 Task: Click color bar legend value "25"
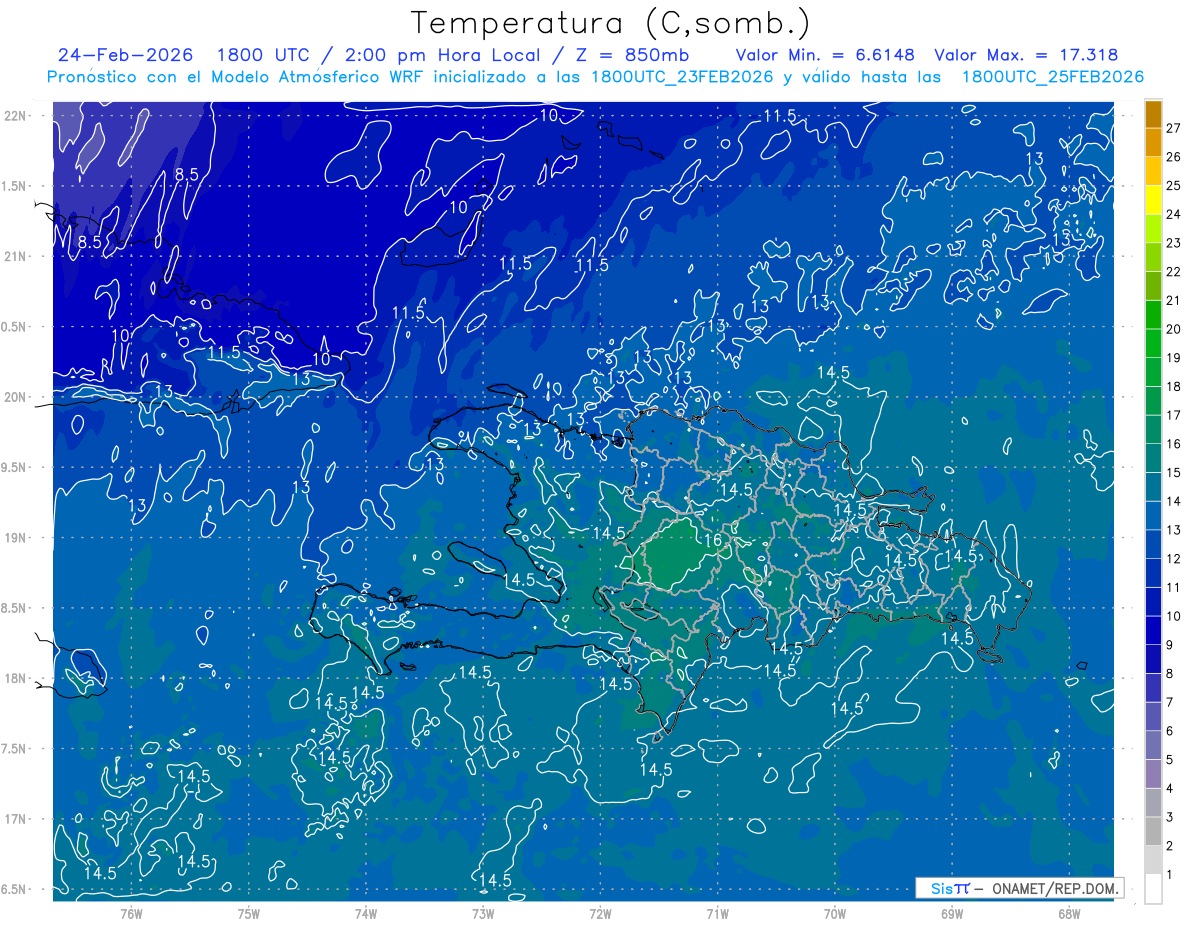point(1174,186)
